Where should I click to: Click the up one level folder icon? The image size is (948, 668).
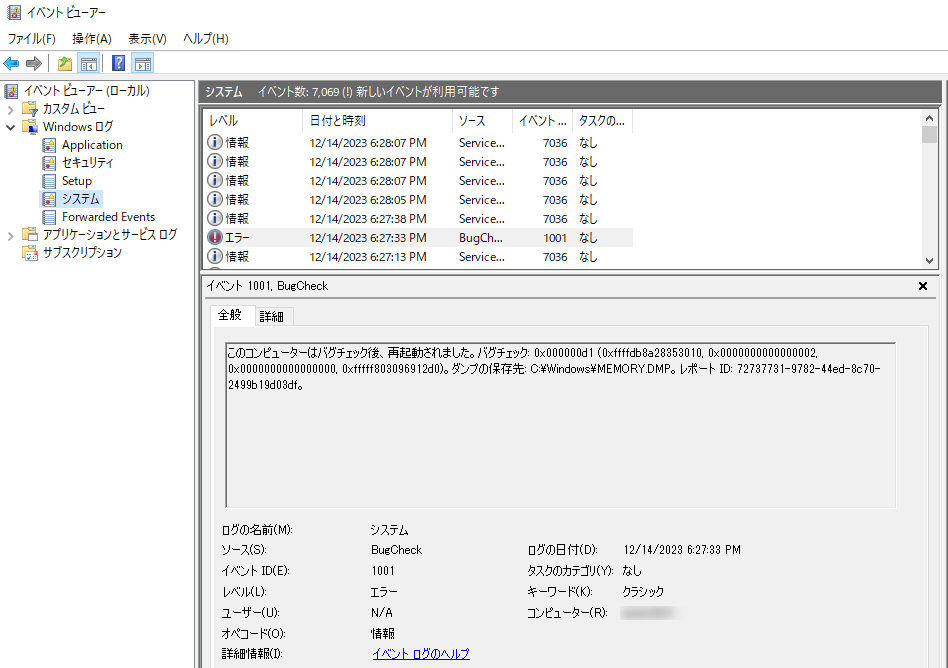pyautogui.click(x=65, y=63)
